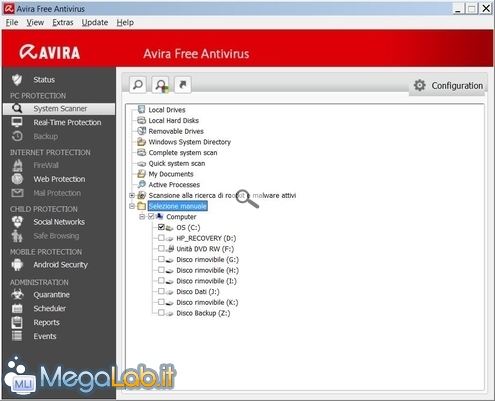Open the Help menu
Viewport: 495px width, 401px height.
[x=125, y=22]
